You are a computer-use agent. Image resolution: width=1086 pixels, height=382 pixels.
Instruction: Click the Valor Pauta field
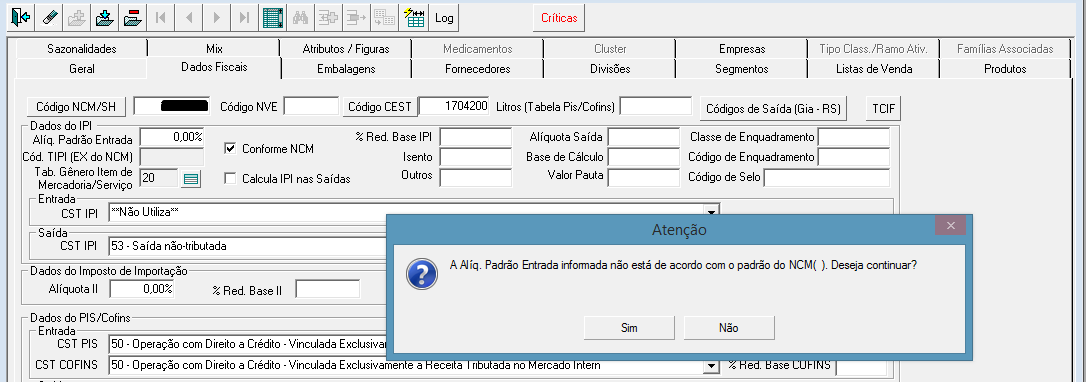click(644, 177)
